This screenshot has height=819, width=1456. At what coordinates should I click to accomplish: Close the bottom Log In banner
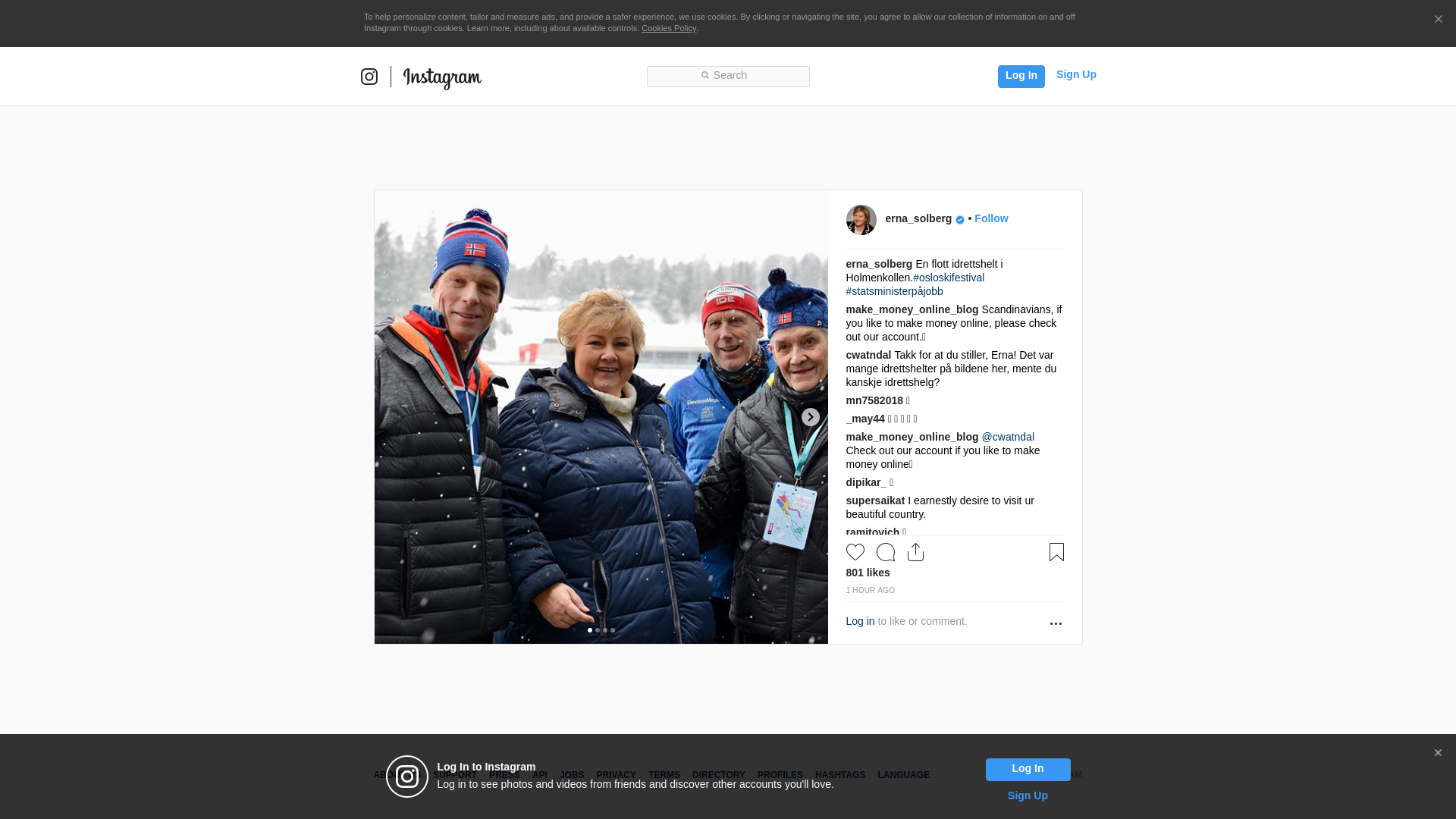point(1438,753)
